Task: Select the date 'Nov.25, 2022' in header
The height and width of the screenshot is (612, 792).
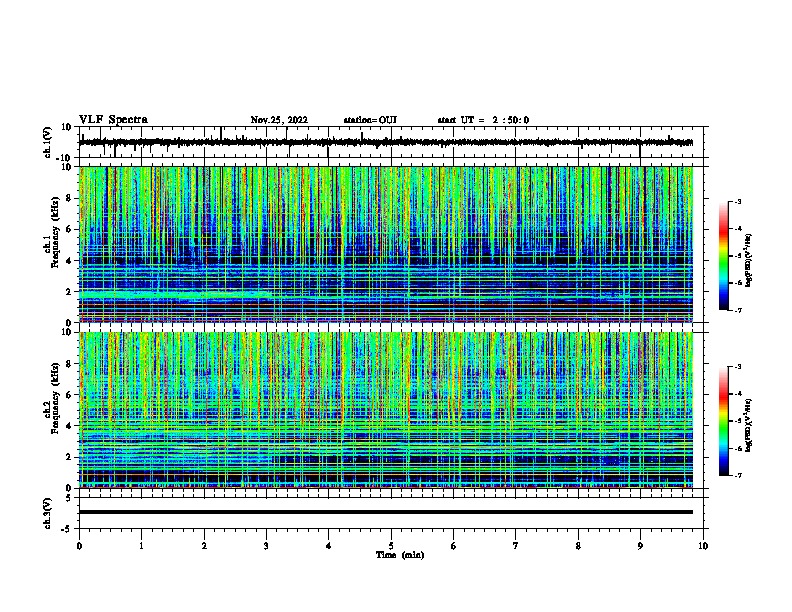Action: 279,120
